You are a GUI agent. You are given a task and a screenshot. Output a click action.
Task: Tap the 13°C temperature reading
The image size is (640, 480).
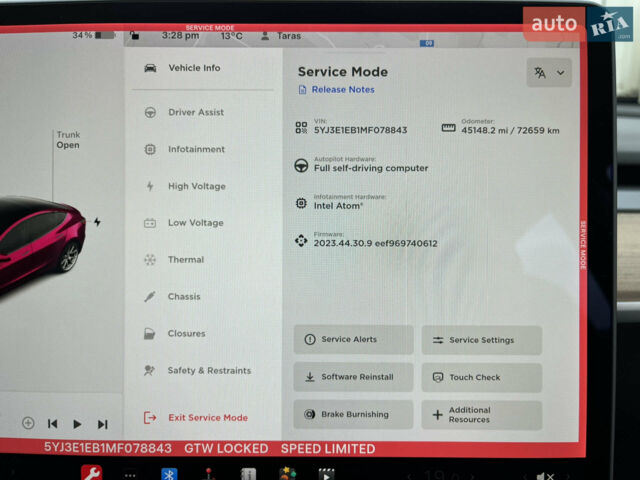tap(231, 36)
